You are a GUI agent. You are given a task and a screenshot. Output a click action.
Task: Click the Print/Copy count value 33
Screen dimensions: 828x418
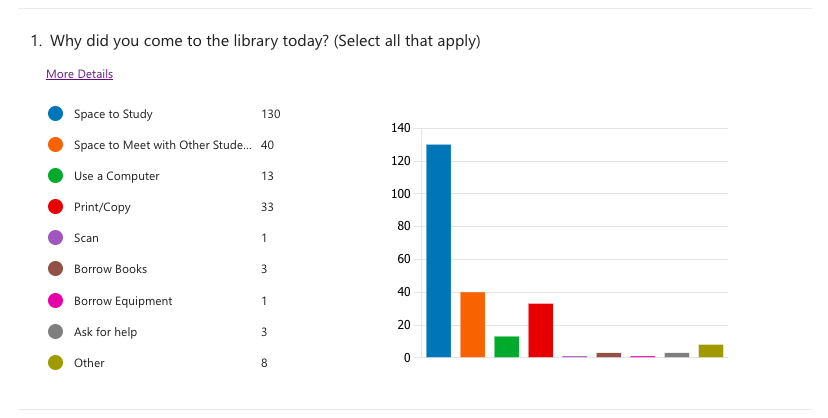pyautogui.click(x=267, y=207)
